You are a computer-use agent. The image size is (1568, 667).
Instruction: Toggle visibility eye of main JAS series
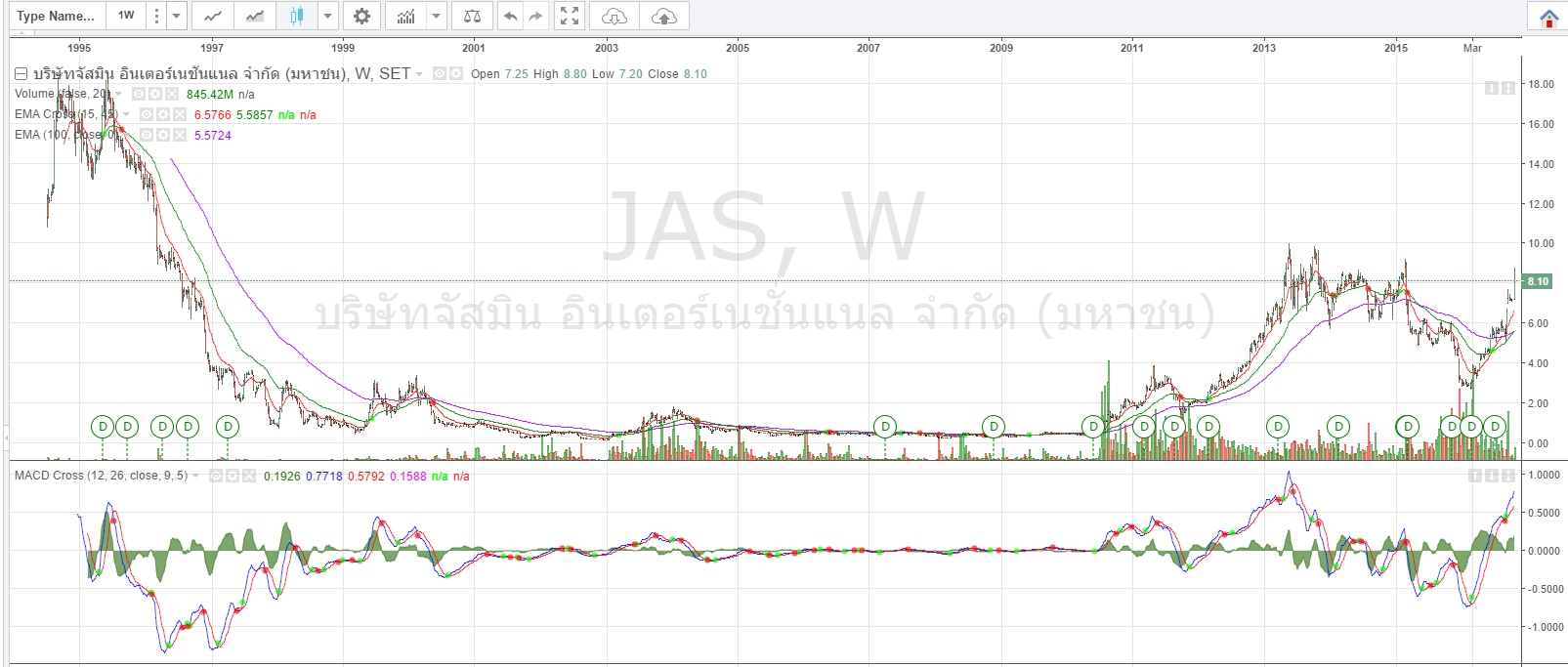pyautogui.click(x=440, y=73)
